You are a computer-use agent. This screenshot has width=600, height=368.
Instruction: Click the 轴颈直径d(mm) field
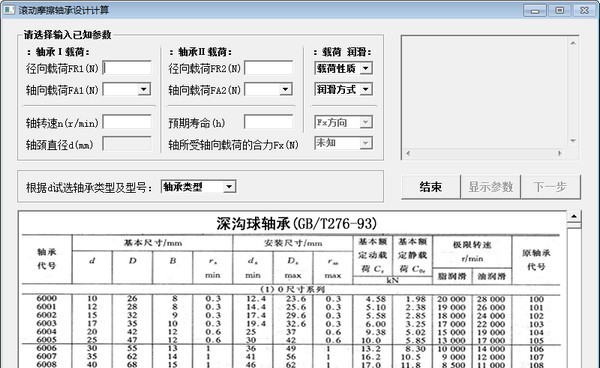click(127, 144)
